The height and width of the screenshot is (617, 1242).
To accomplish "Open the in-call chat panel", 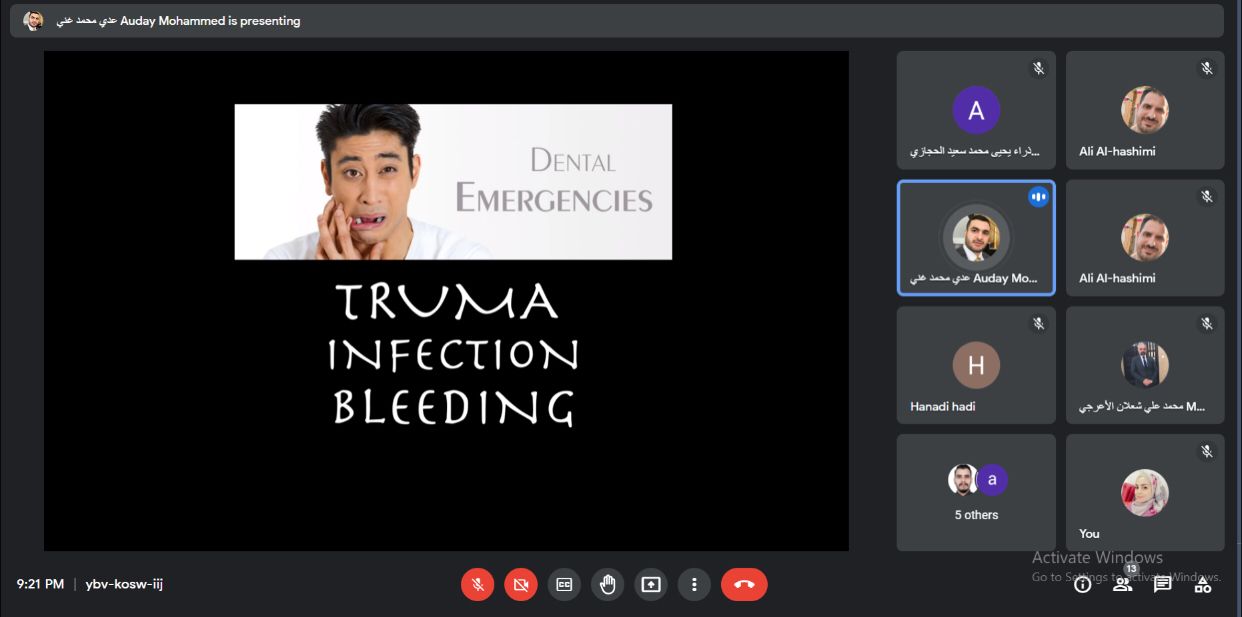I will point(1162,585).
